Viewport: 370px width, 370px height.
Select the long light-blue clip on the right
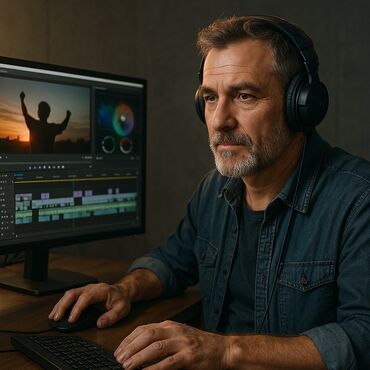click(x=109, y=199)
